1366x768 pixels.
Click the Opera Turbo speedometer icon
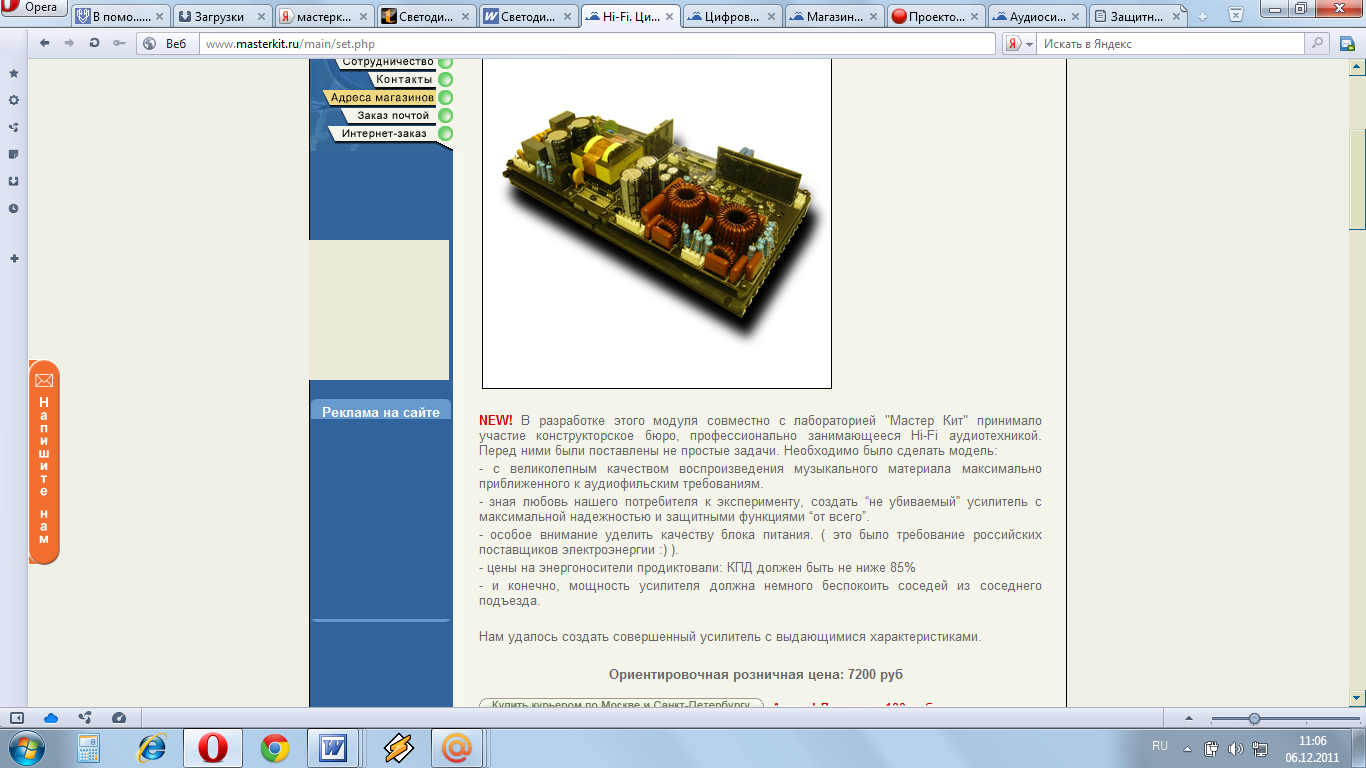point(119,718)
